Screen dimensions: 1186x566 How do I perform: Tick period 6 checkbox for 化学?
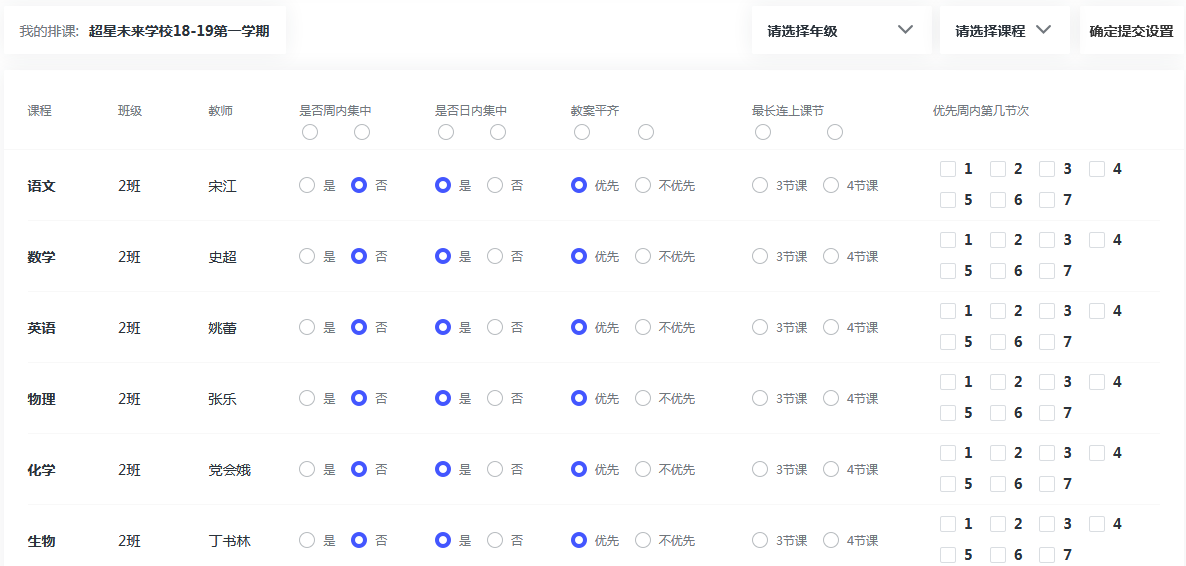(998, 484)
